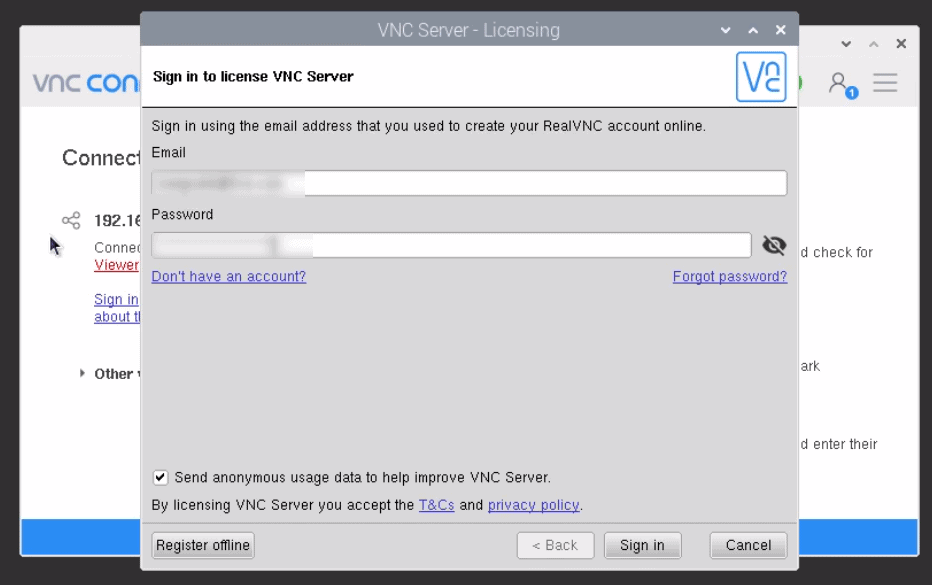Open hamburger menu in VNC Connect window
Screen dimensions: 932x585
click(885, 83)
